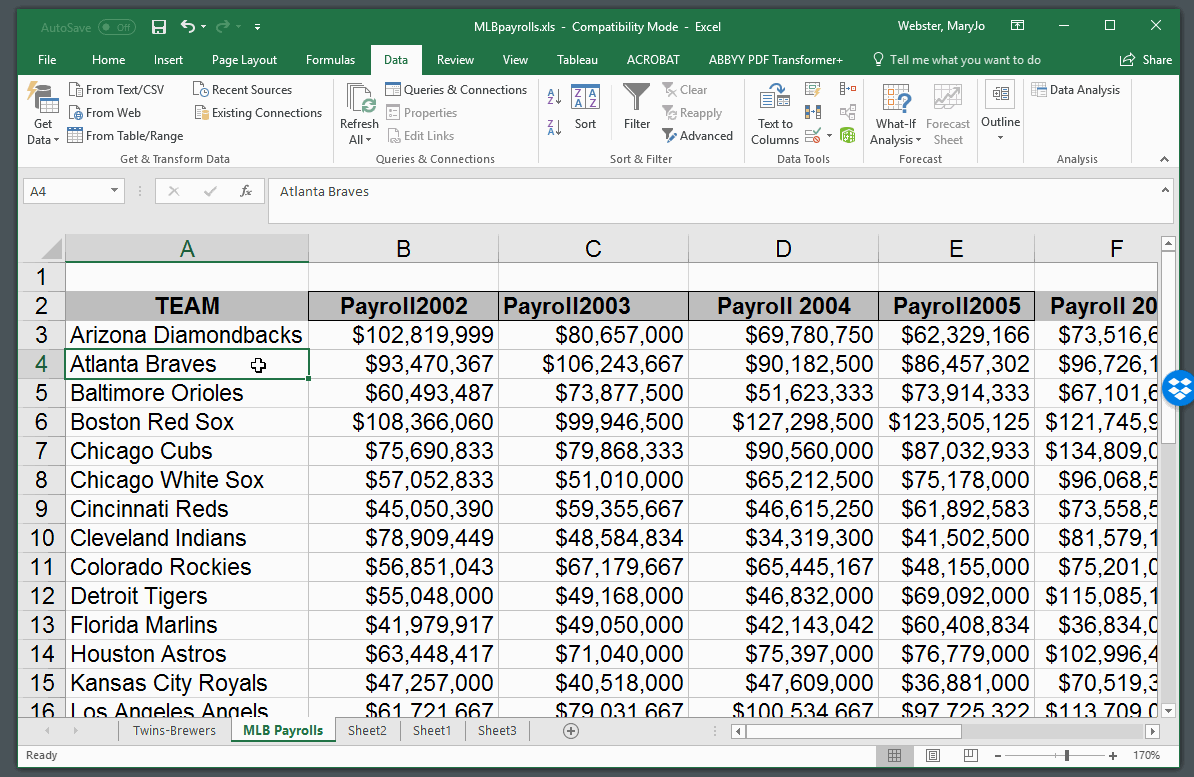The width and height of the screenshot is (1194, 777).
Task: Open the Tableau tab
Action: click(x=577, y=59)
